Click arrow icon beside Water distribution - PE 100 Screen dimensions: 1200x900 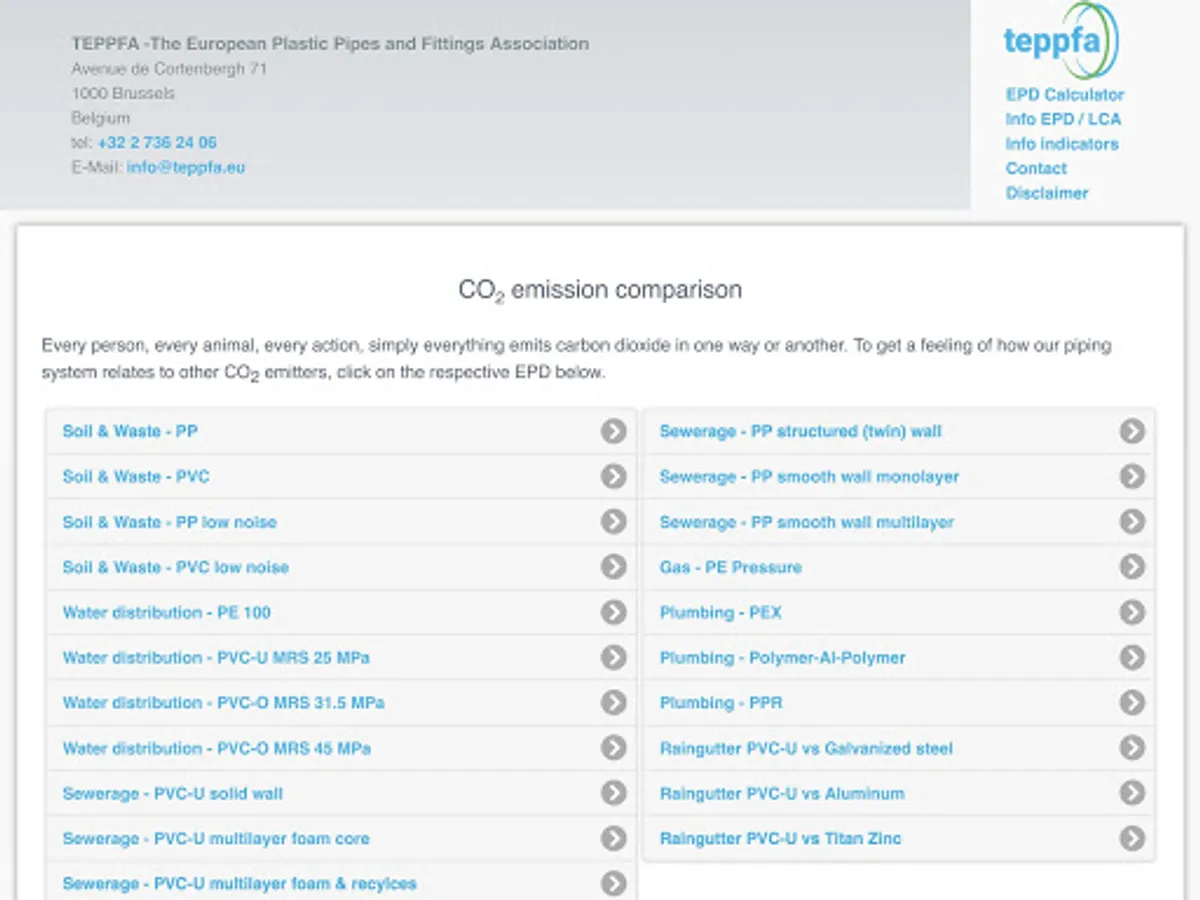click(x=613, y=612)
